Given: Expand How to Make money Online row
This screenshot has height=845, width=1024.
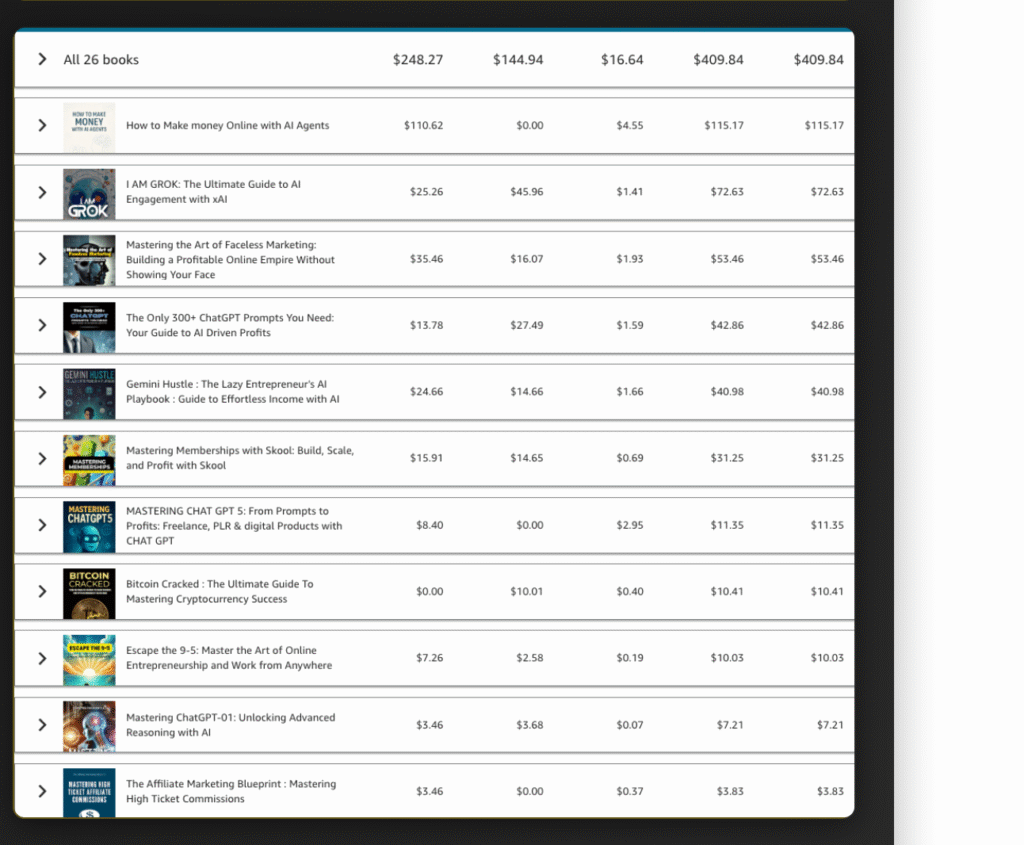Looking at the screenshot, I should 42,125.
